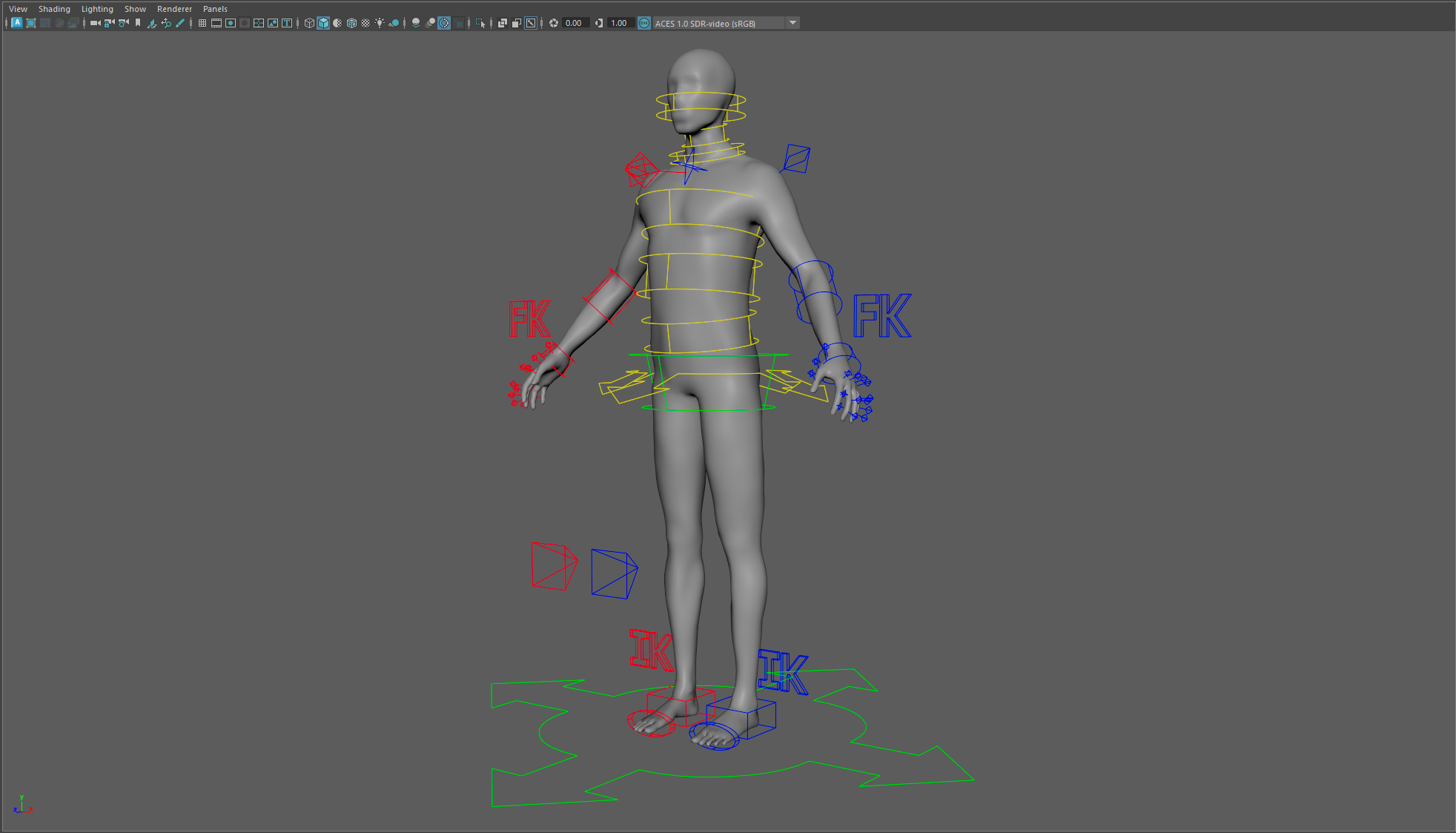Activate 2D Pan/Zoom mode
Viewport: 1456px width, 833px height.
tap(166, 22)
